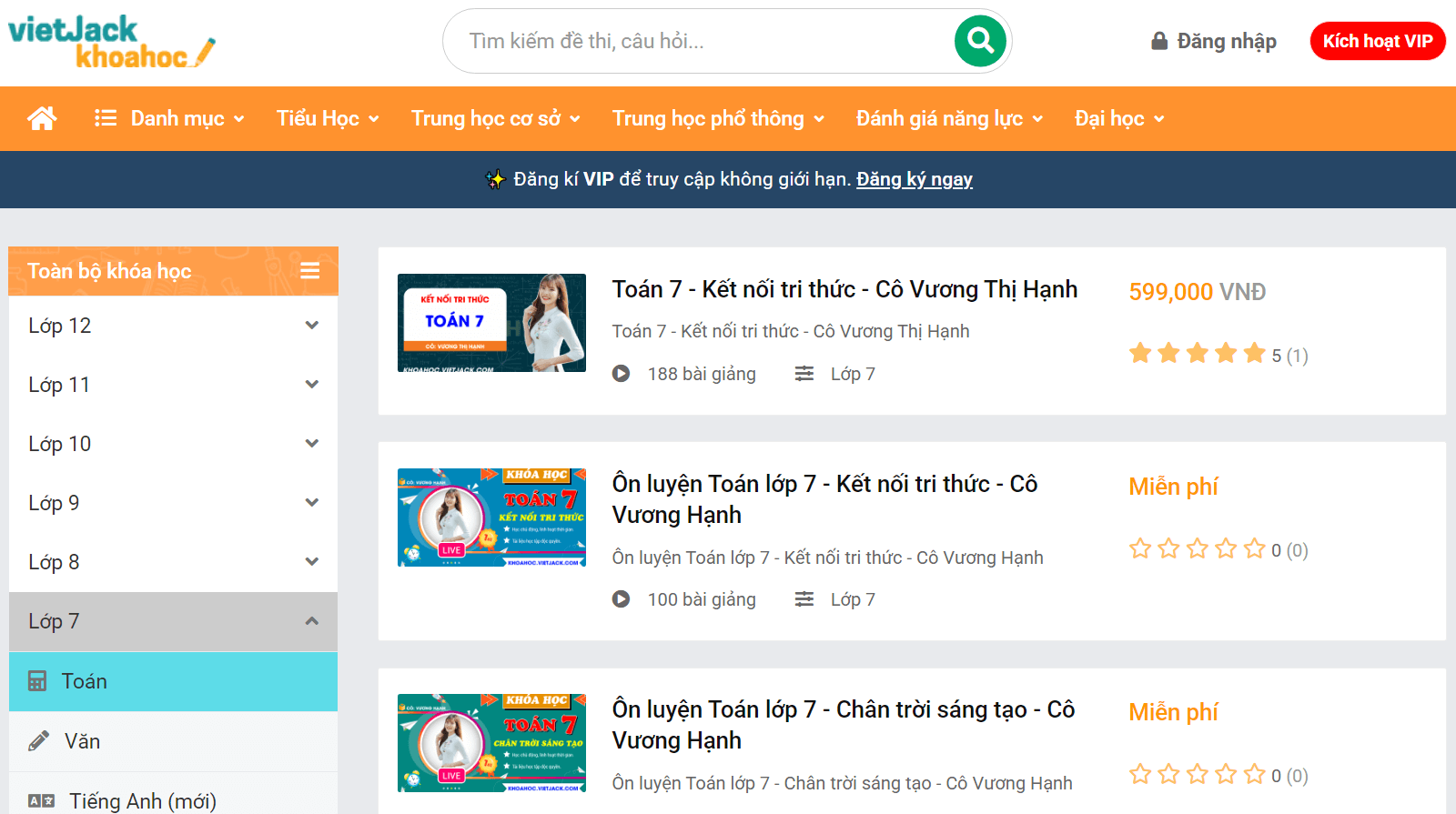Click the green search magnifier button
Screen dimensions: 1456x814
pyautogui.click(x=980, y=41)
